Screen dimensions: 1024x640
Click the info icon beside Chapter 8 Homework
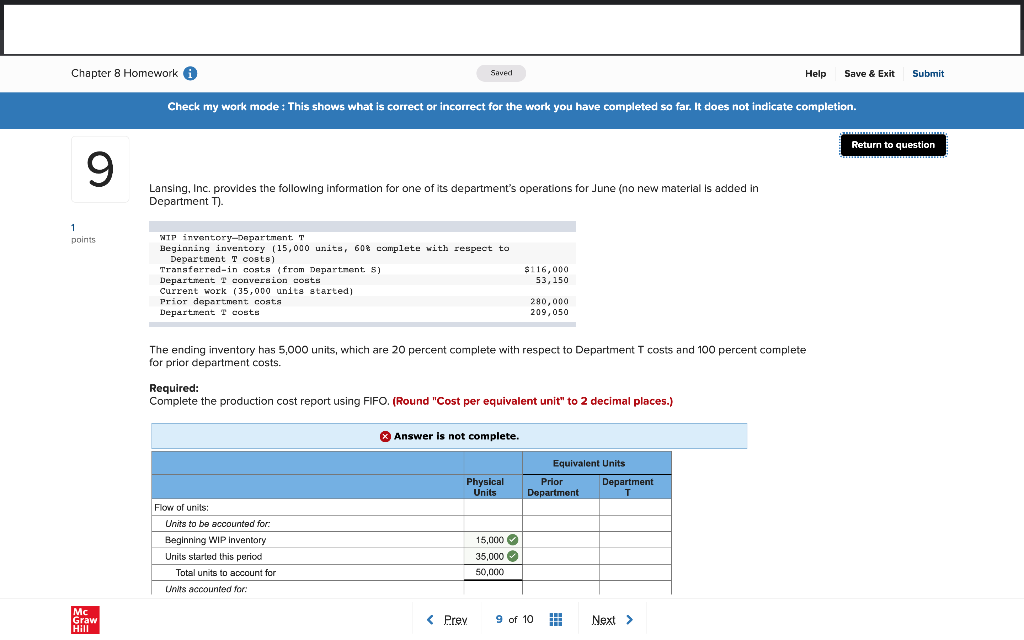pyautogui.click(x=191, y=73)
